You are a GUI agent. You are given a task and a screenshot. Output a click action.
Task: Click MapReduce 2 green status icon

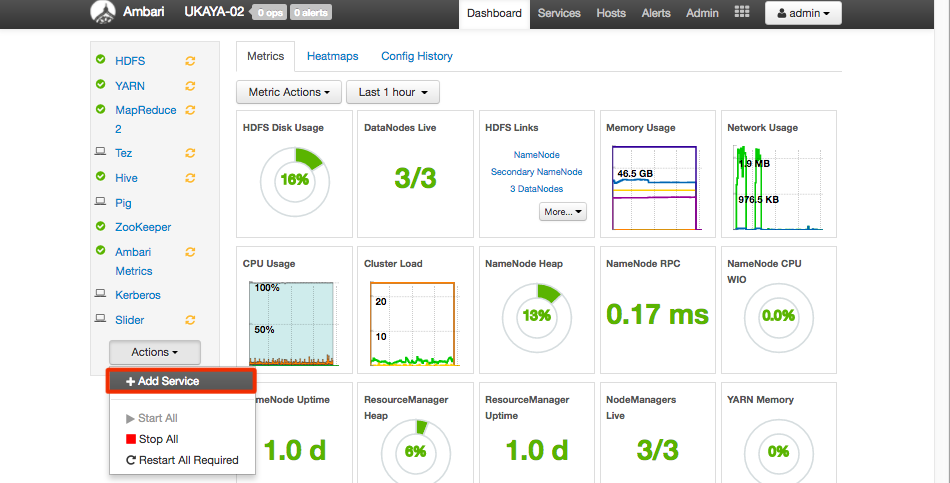tap(101, 109)
